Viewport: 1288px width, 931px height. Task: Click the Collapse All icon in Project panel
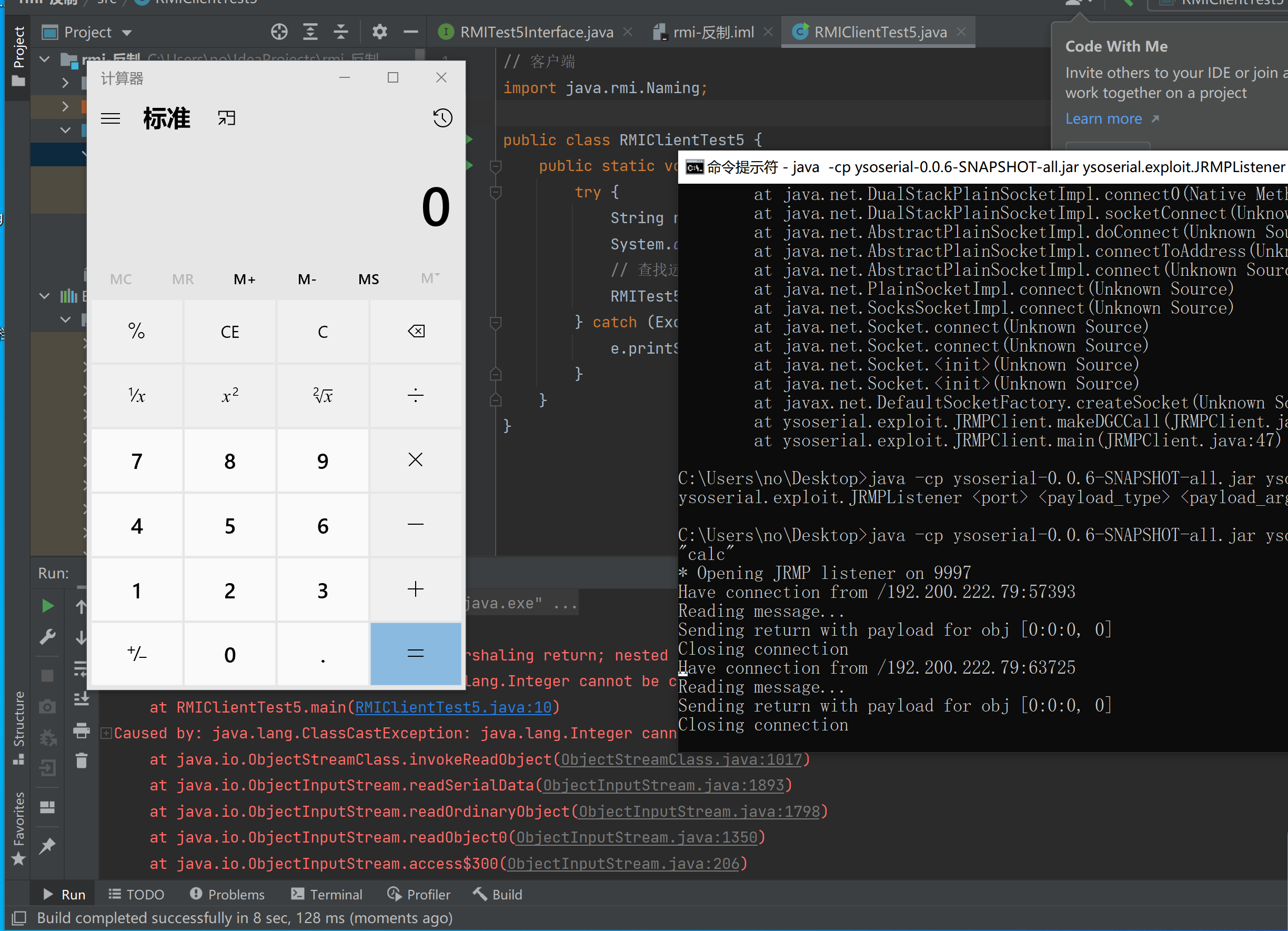[x=341, y=32]
